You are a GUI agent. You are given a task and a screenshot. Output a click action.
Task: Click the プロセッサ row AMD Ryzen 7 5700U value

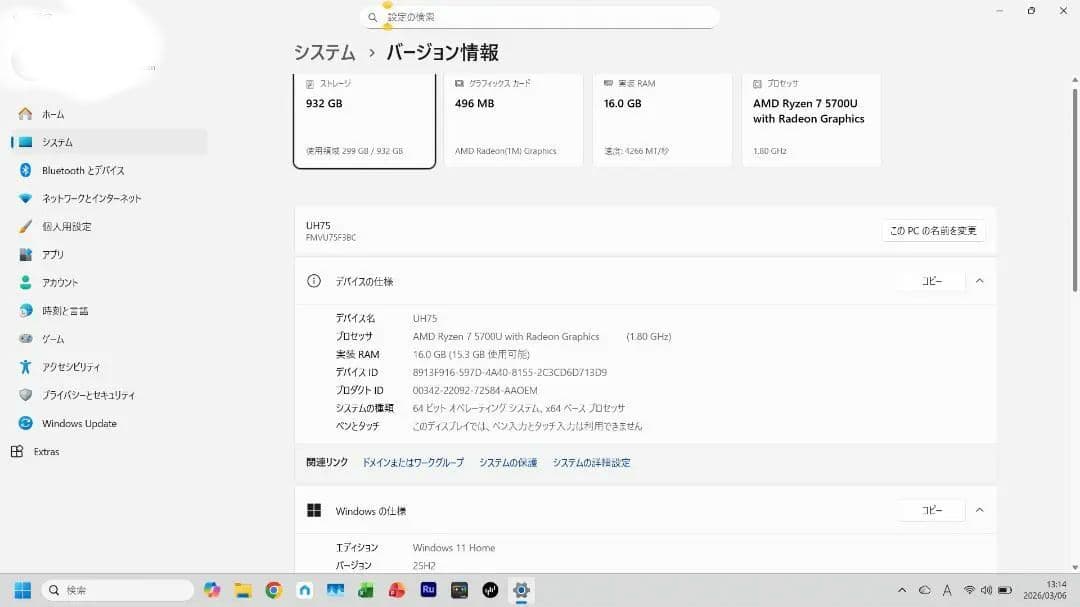click(x=542, y=336)
